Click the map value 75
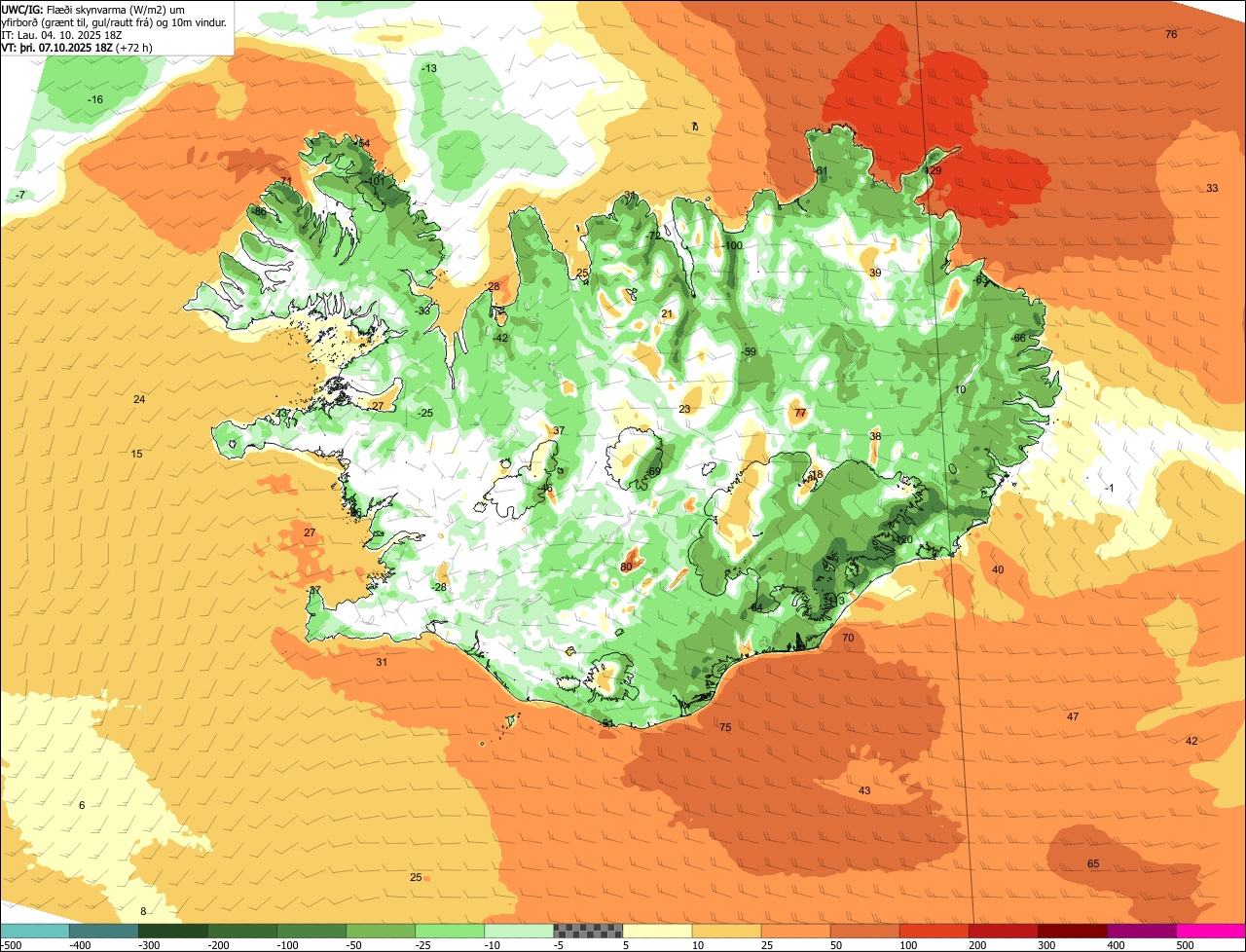This screenshot has height=952, width=1246. click(x=725, y=727)
